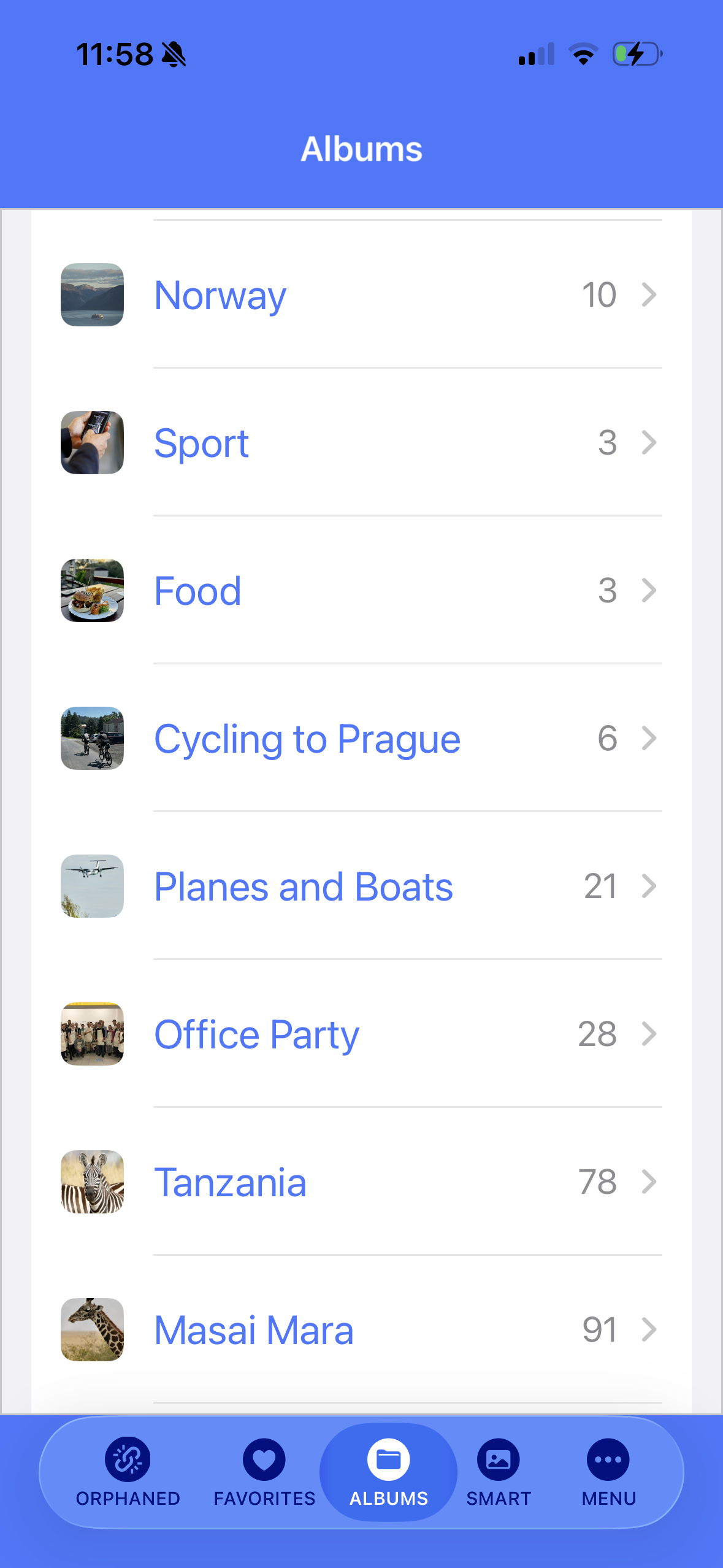Tap the Norway fjord thumbnail
Image resolution: width=723 pixels, height=1568 pixels.
coord(93,295)
